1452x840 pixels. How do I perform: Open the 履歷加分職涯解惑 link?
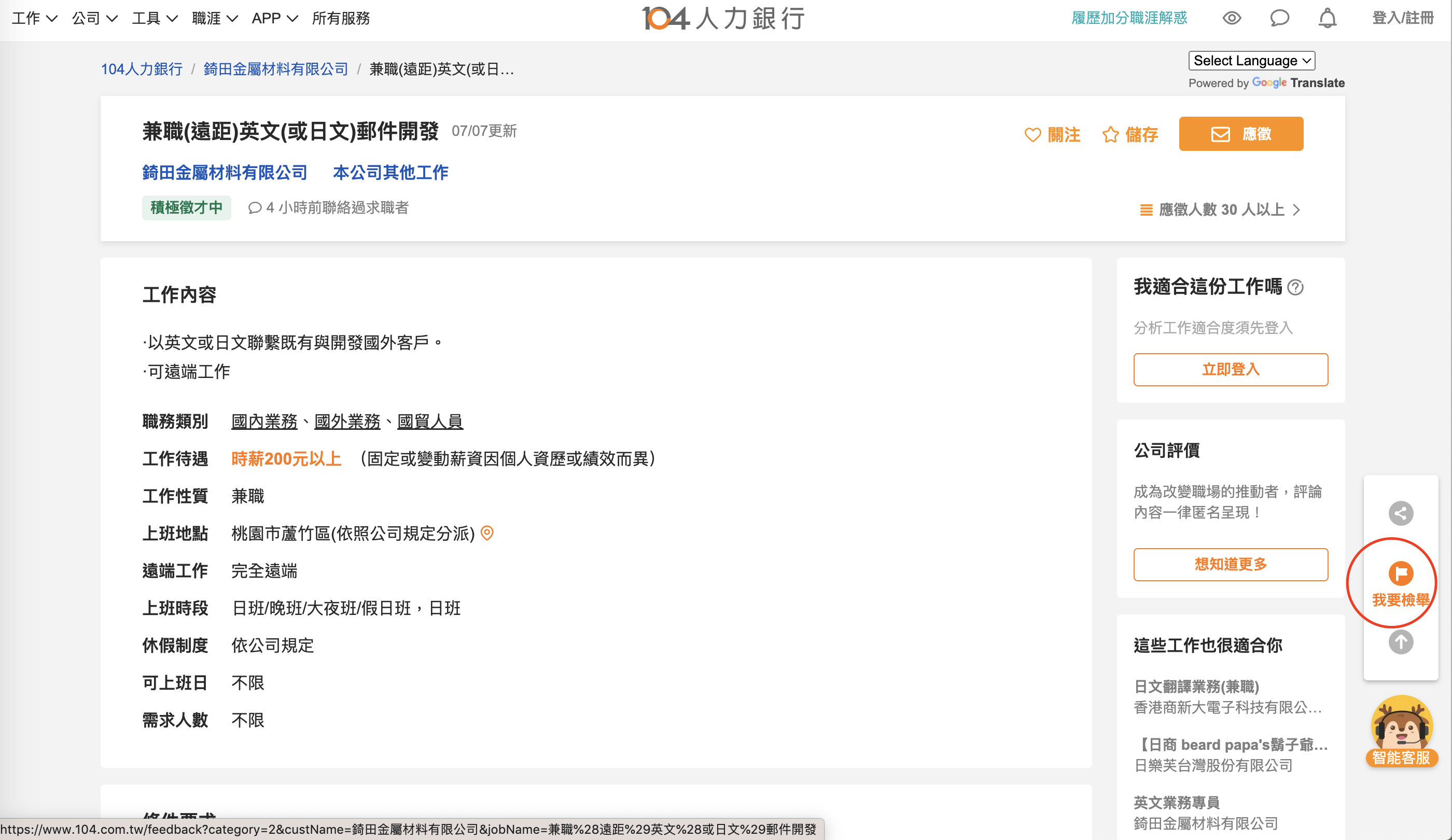point(1129,18)
